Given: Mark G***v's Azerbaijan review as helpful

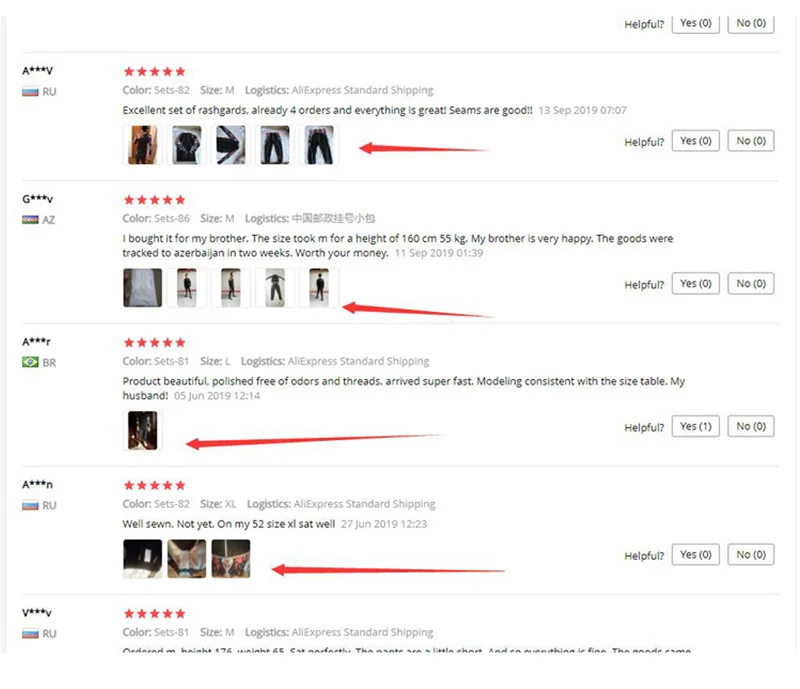Looking at the screenshot, I should pyautogui.click(x=695, y=284).
